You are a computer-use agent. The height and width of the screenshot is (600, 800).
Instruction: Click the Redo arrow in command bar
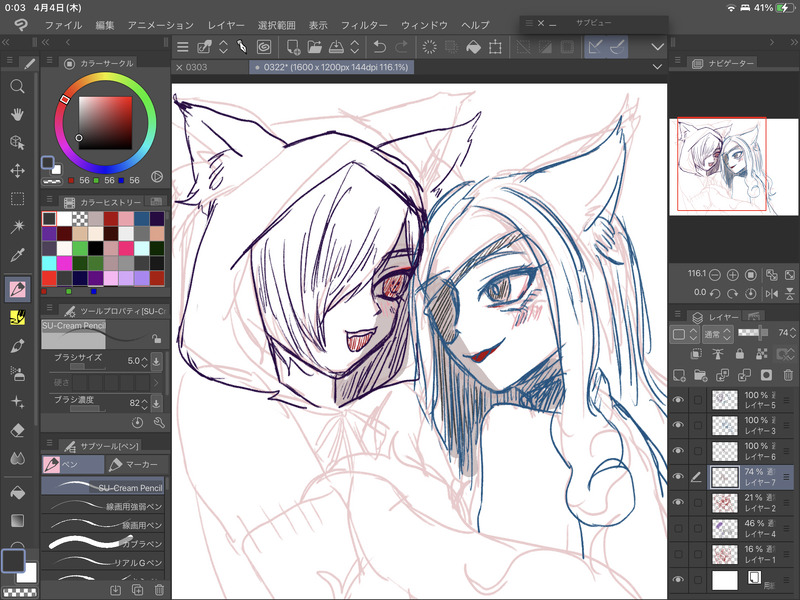402,47
